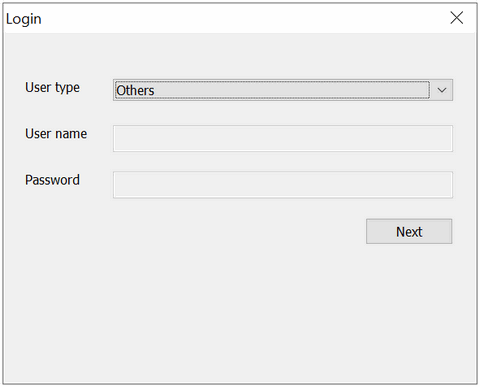The image size is (480, 387).
Task: Click the 'Login' window title
Action: click(24, 19)
